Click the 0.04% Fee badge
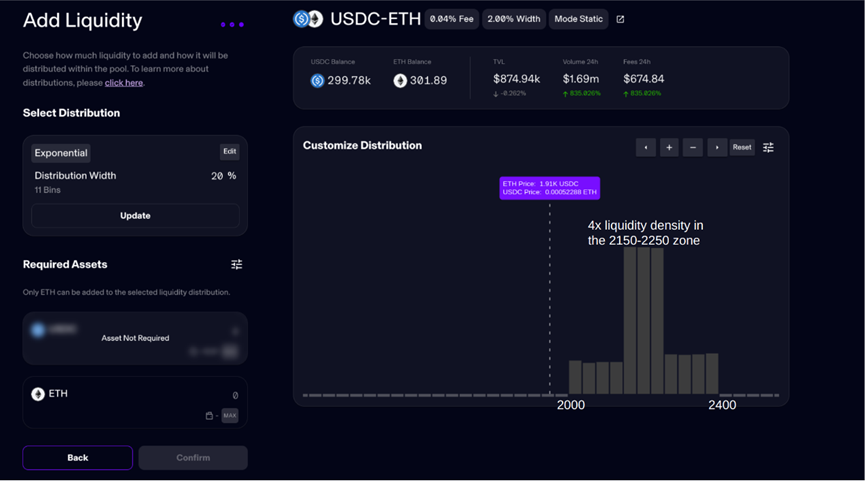This screenshot has width=865, height=481. click(451, 19)
